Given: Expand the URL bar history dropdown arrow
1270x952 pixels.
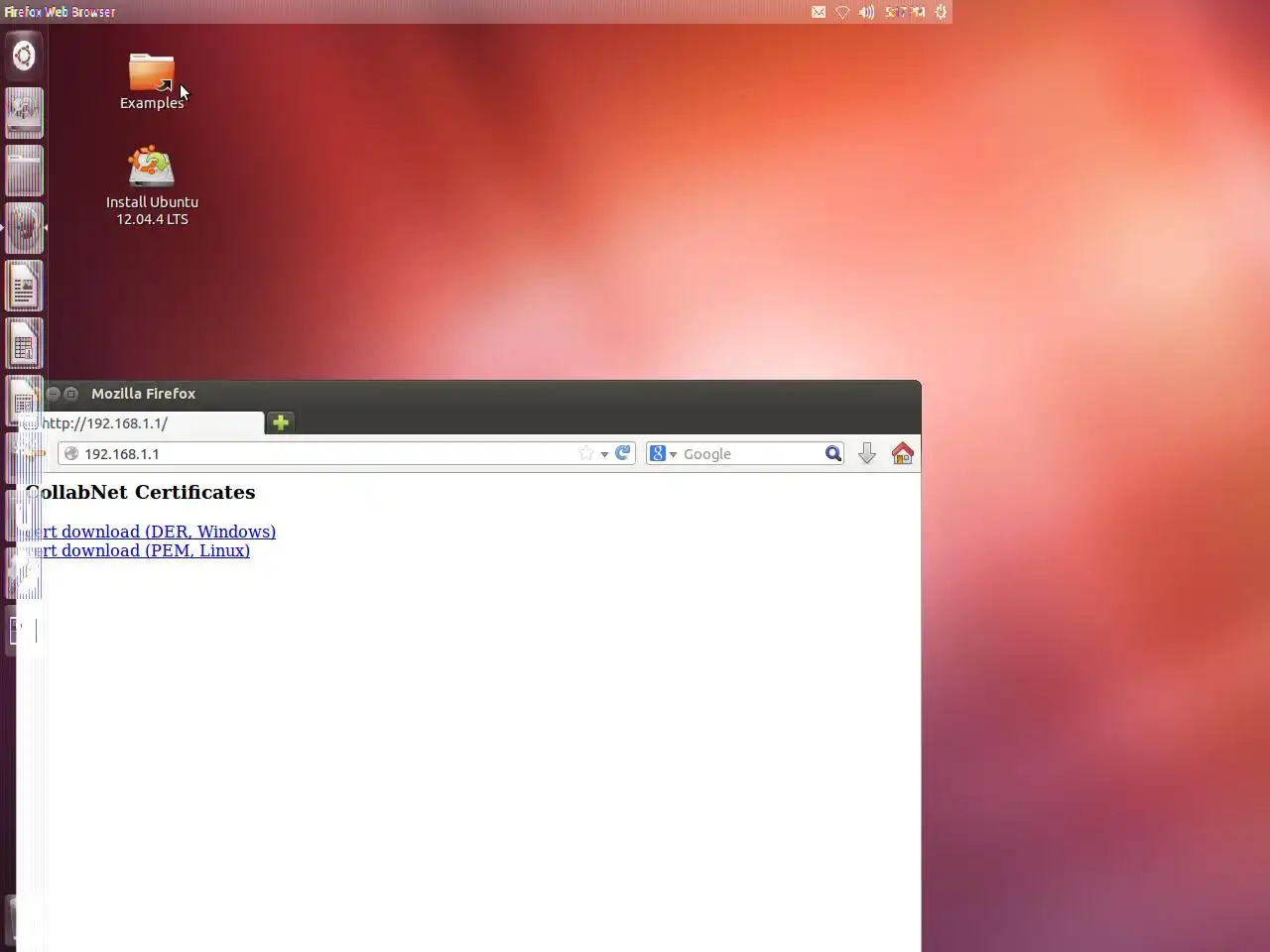Looking at the screenshot, I should [604, 454].
